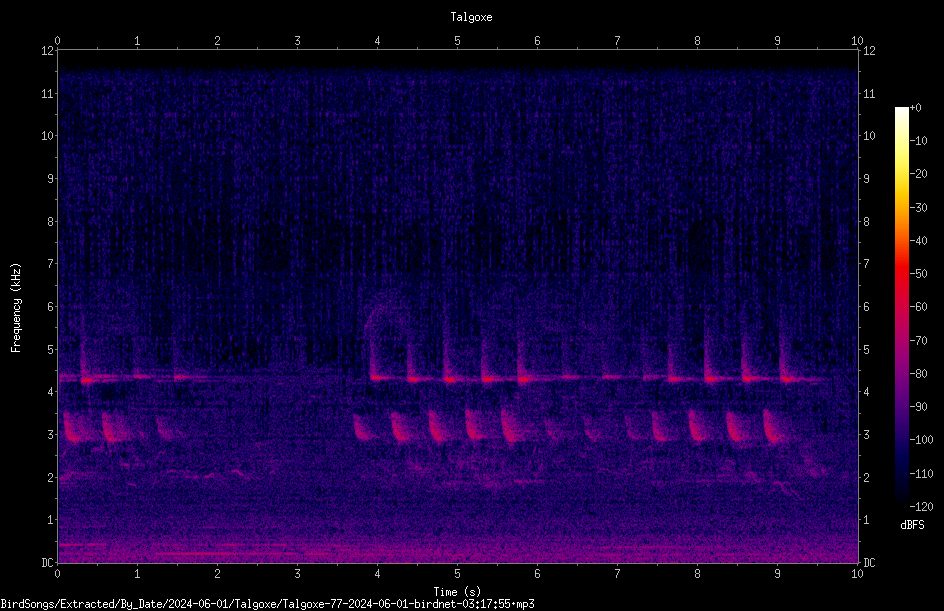This screenshot has height=611, width=944.
Task: Click the 1 kHz label on right axis
Action: coord(866,520)
